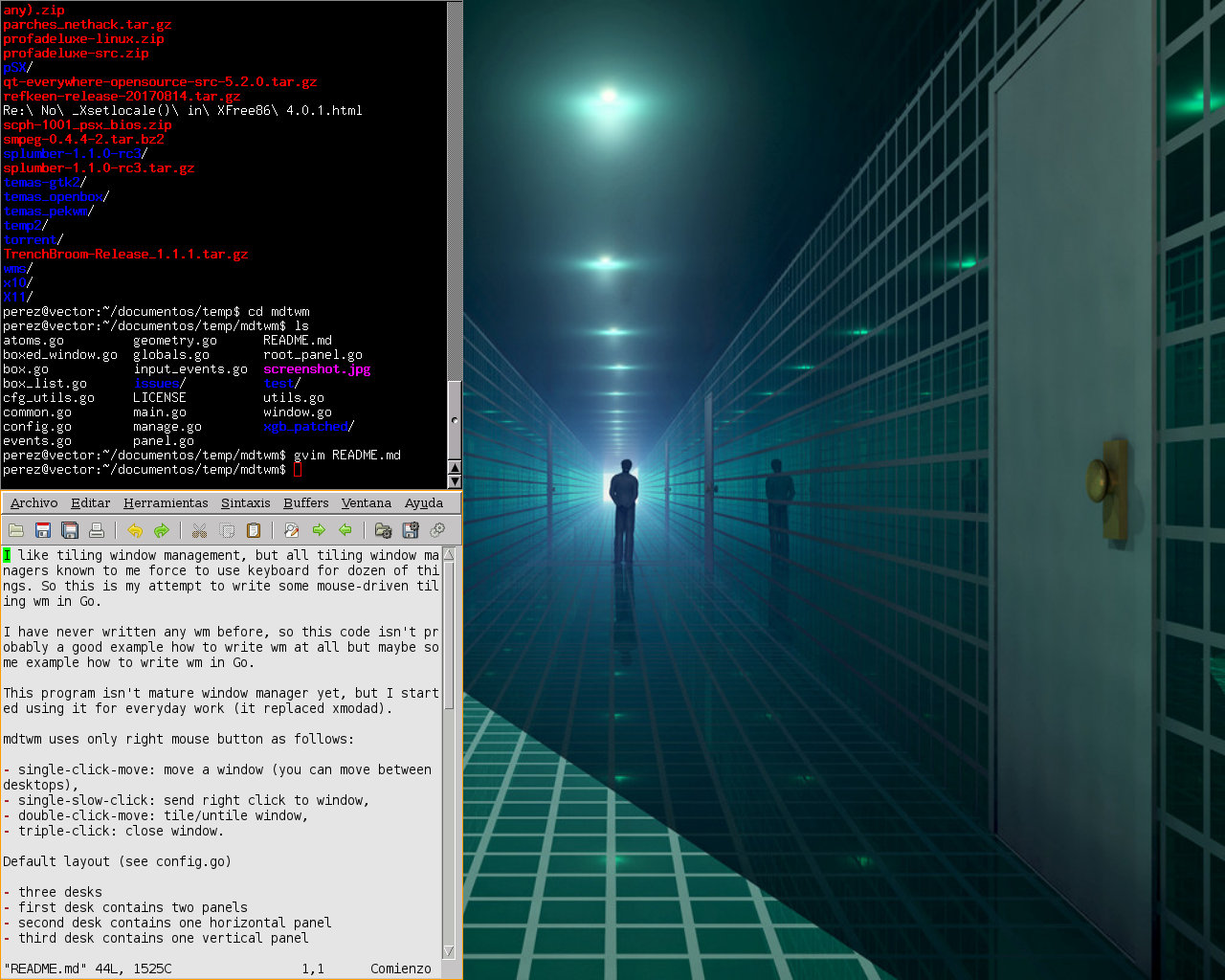Paste from clipboard using the clipboard icon
The height and width of the screenshot is (980, 1225).
tap(254, 530)
